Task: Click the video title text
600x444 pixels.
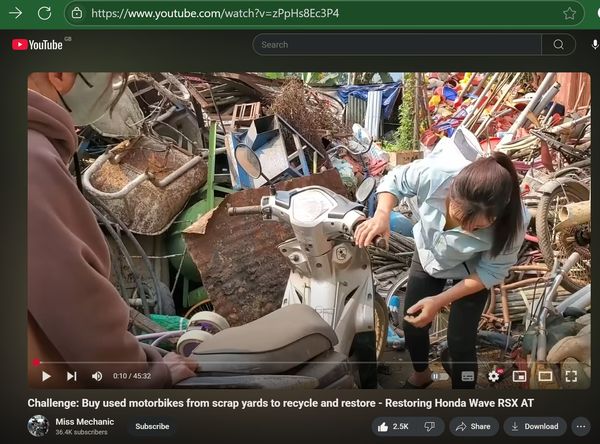Action: coord(280,403)
